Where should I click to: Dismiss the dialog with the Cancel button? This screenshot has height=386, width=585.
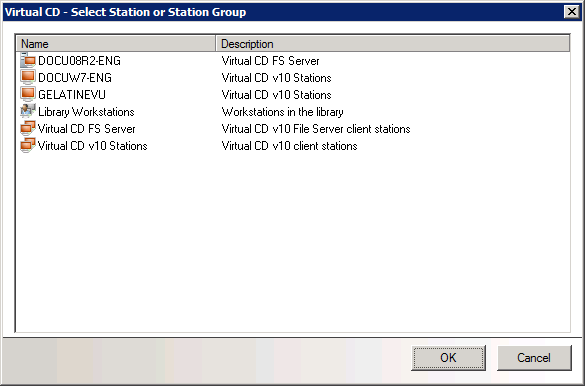pos(534,358)
